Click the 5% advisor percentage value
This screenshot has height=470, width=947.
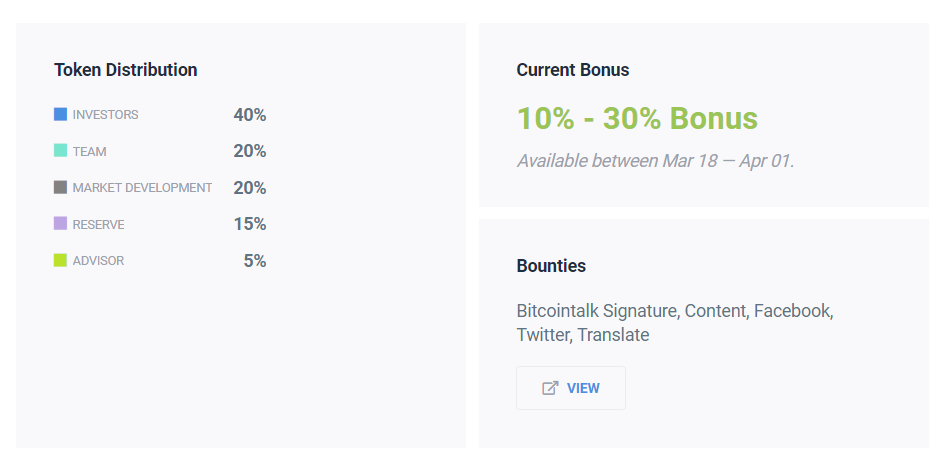[255, 261]
